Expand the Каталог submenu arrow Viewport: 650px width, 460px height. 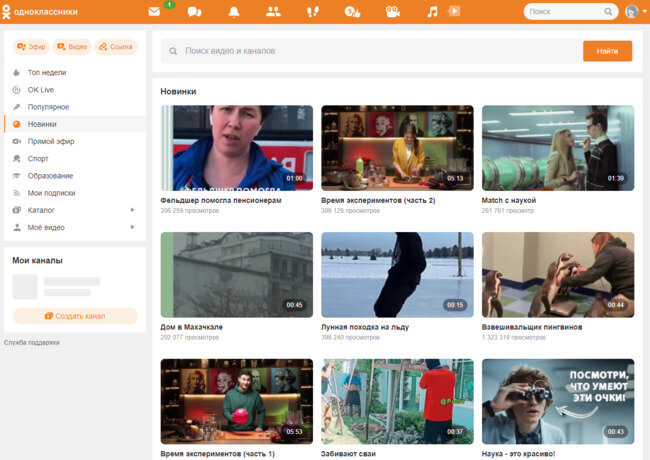(x=133, y=210)
